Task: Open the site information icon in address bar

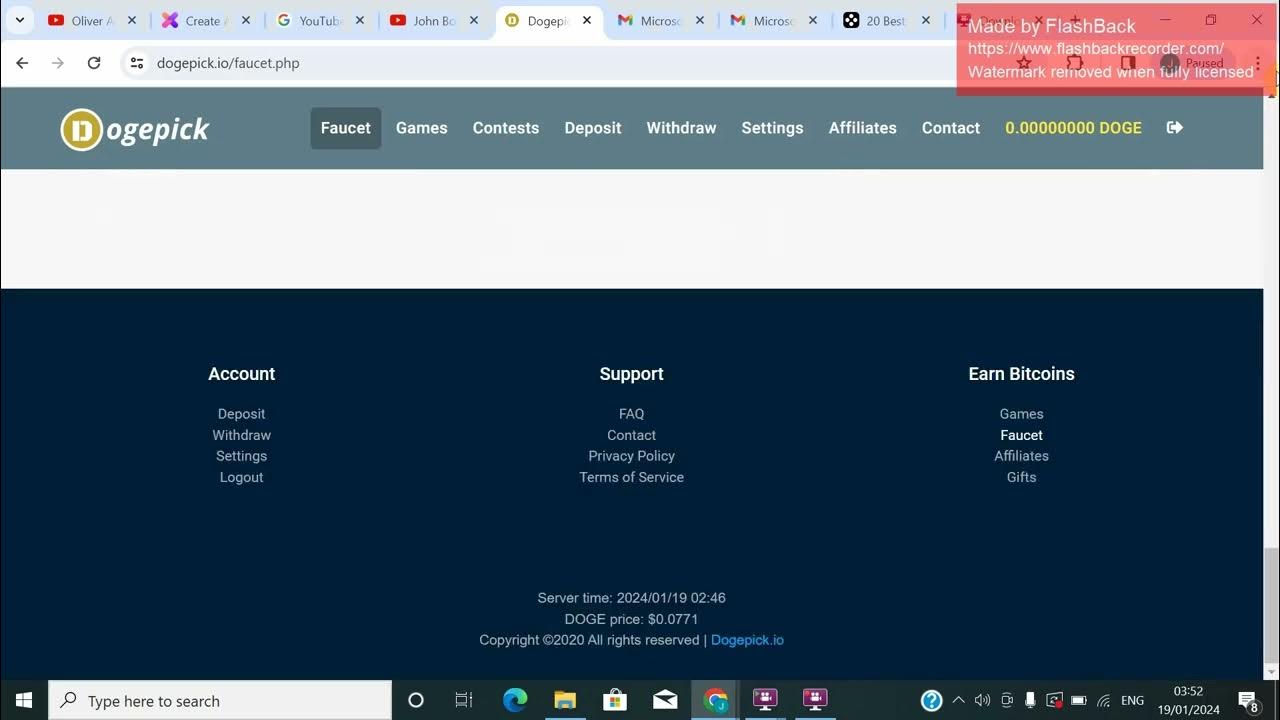Action: click(x=137, y=63)
